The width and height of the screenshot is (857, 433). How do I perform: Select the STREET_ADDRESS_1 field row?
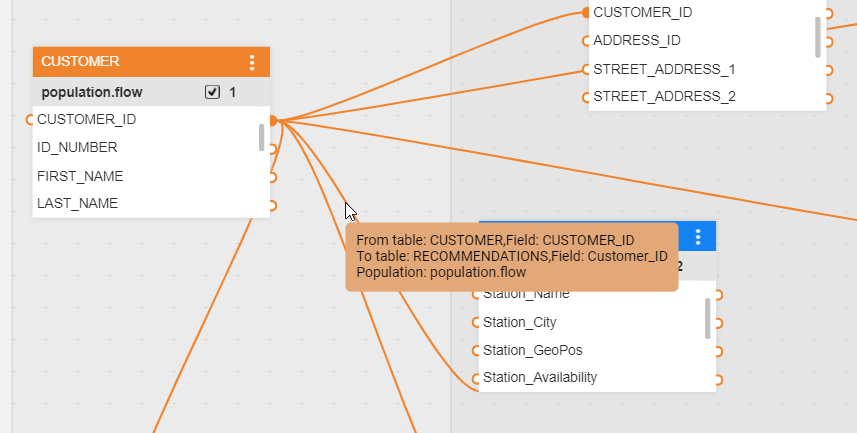[x=664, y=69]
